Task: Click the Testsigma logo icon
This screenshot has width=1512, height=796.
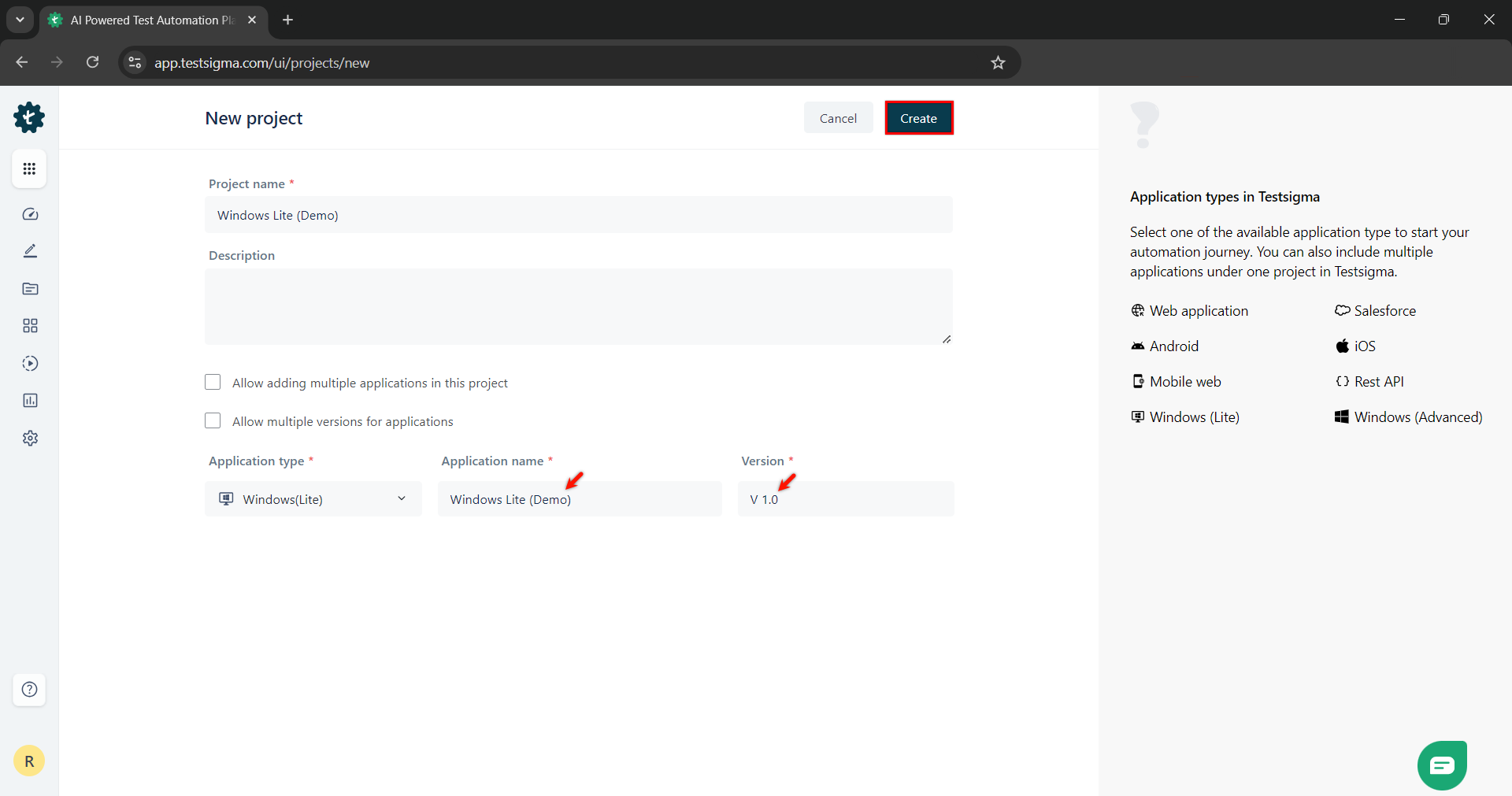Action: [x=29, y=117]
